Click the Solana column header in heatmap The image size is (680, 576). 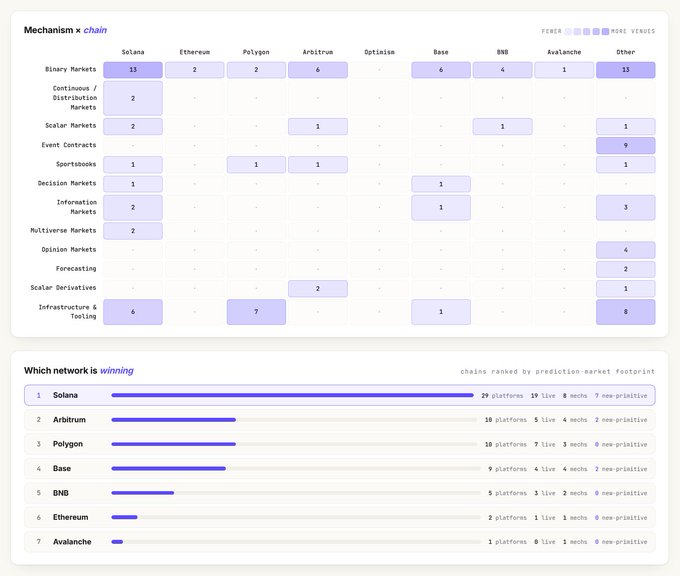[133, 52]
